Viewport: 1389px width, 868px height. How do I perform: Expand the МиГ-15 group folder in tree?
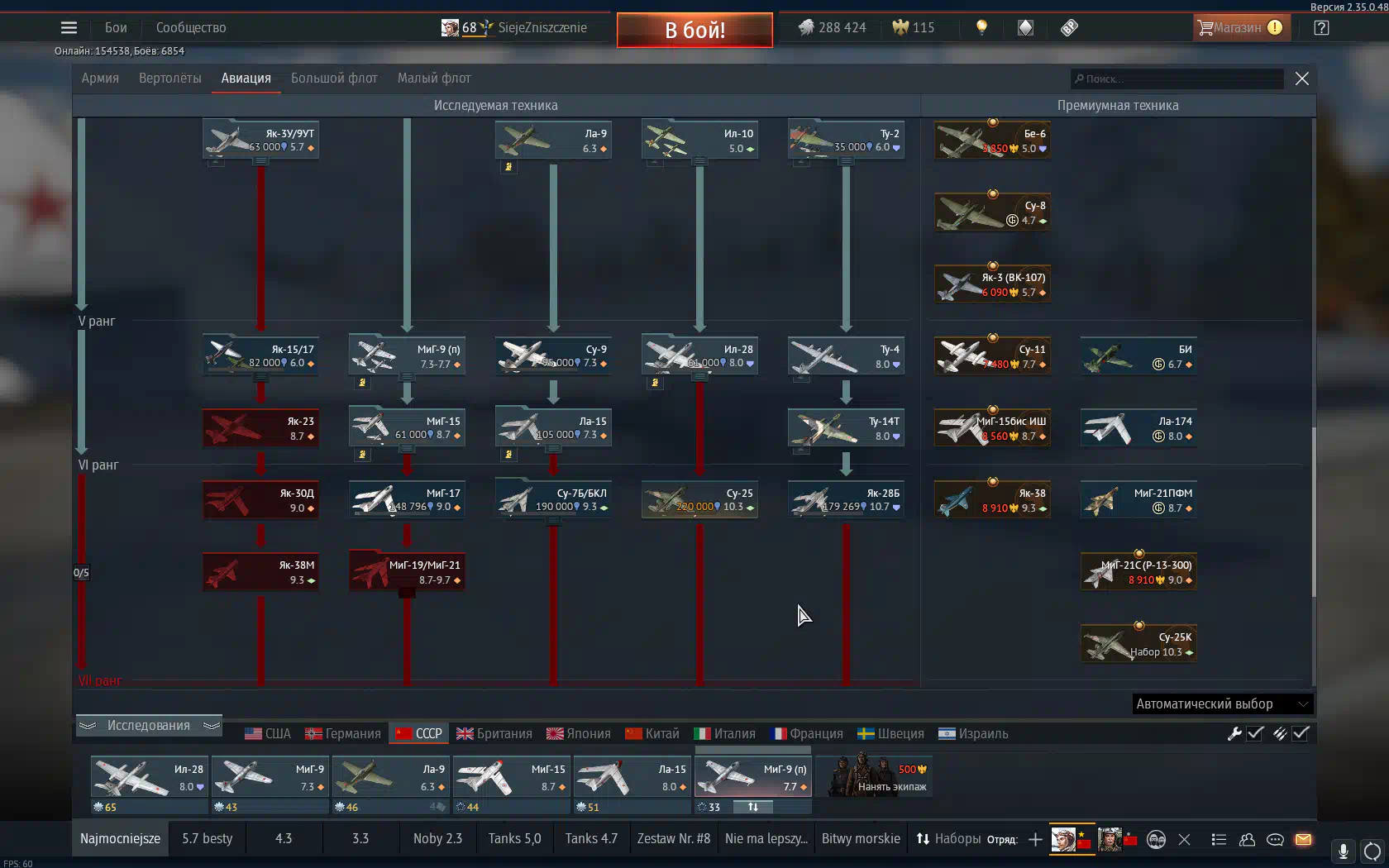[x=407, y=427]
